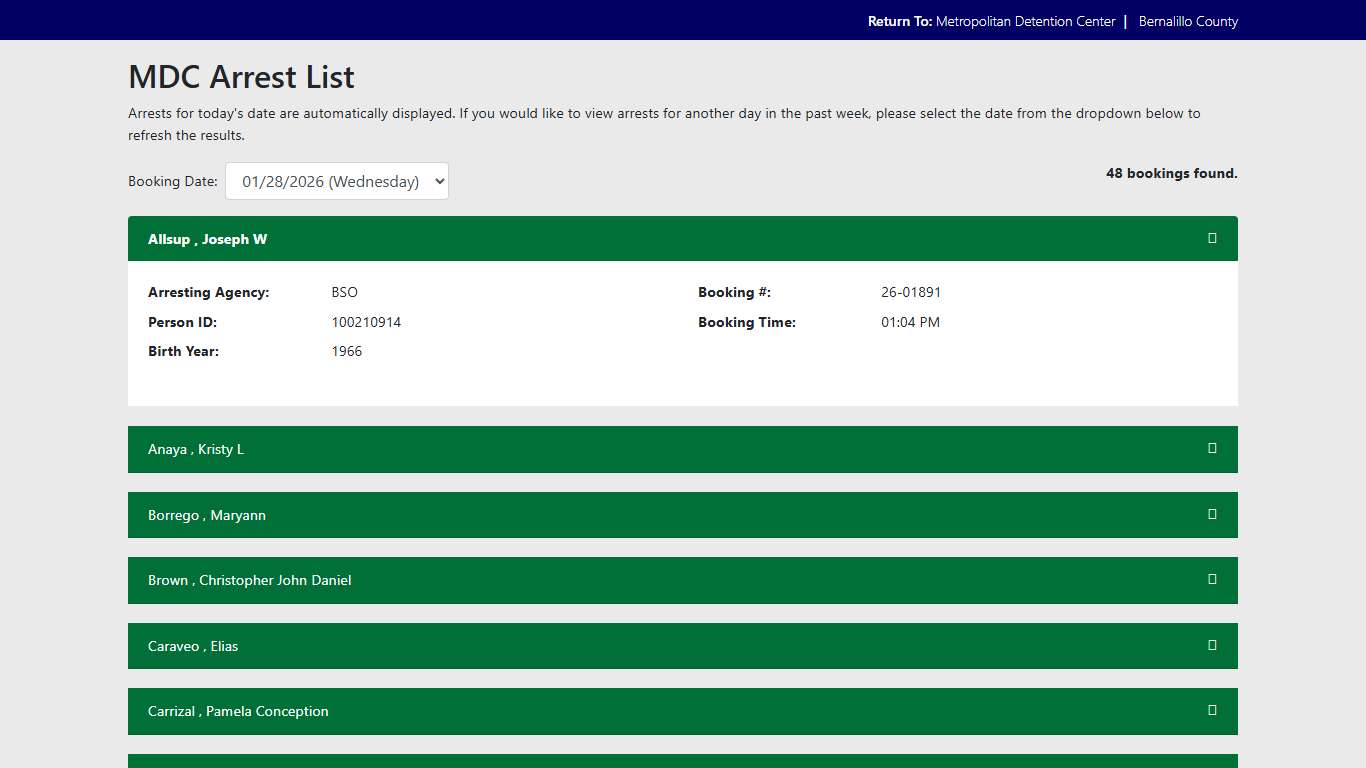
Task: Open the Metropolitan Detention Center link
Action: (1025, 20)
